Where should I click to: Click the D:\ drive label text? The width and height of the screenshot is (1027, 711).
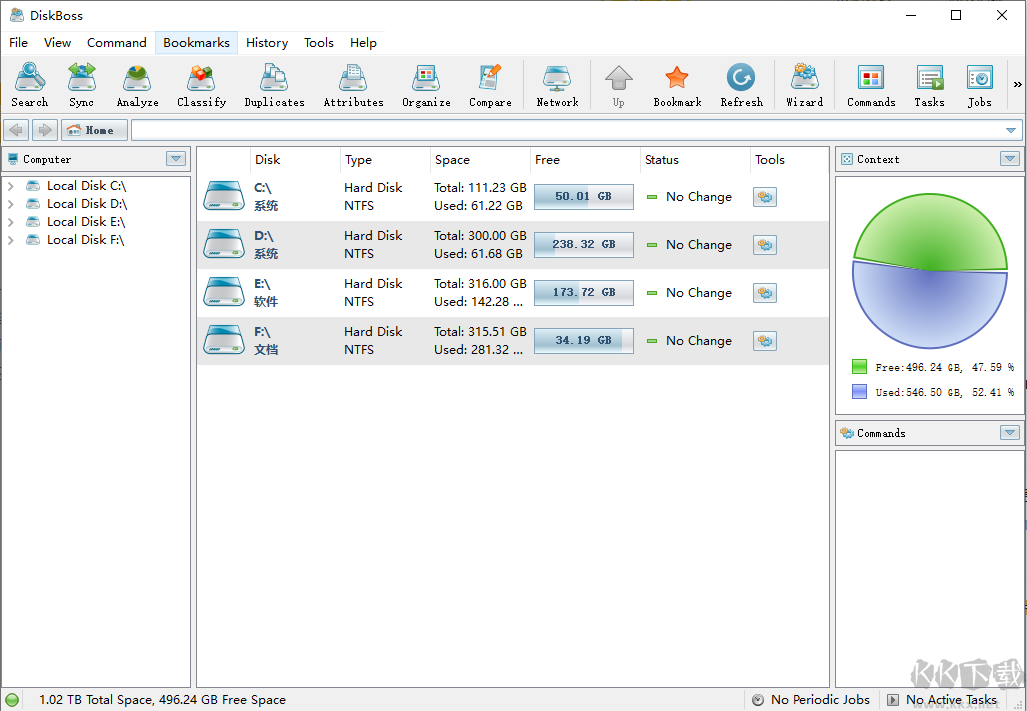263,236
